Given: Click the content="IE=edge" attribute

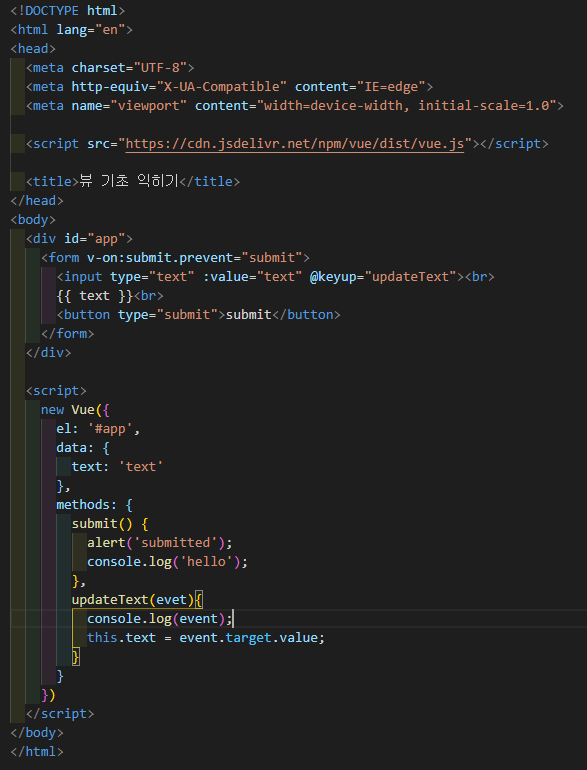Looking at the screenshot, I should (x=360, y=86).
